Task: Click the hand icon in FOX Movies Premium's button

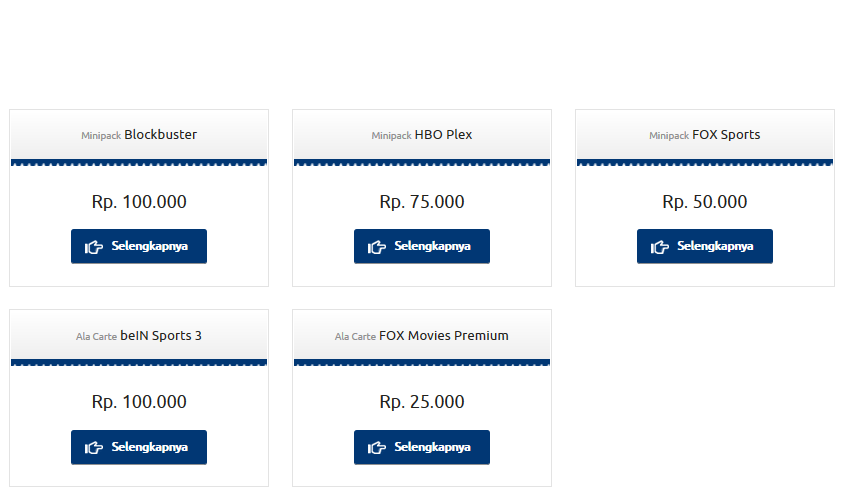Action: click(377, 448)
